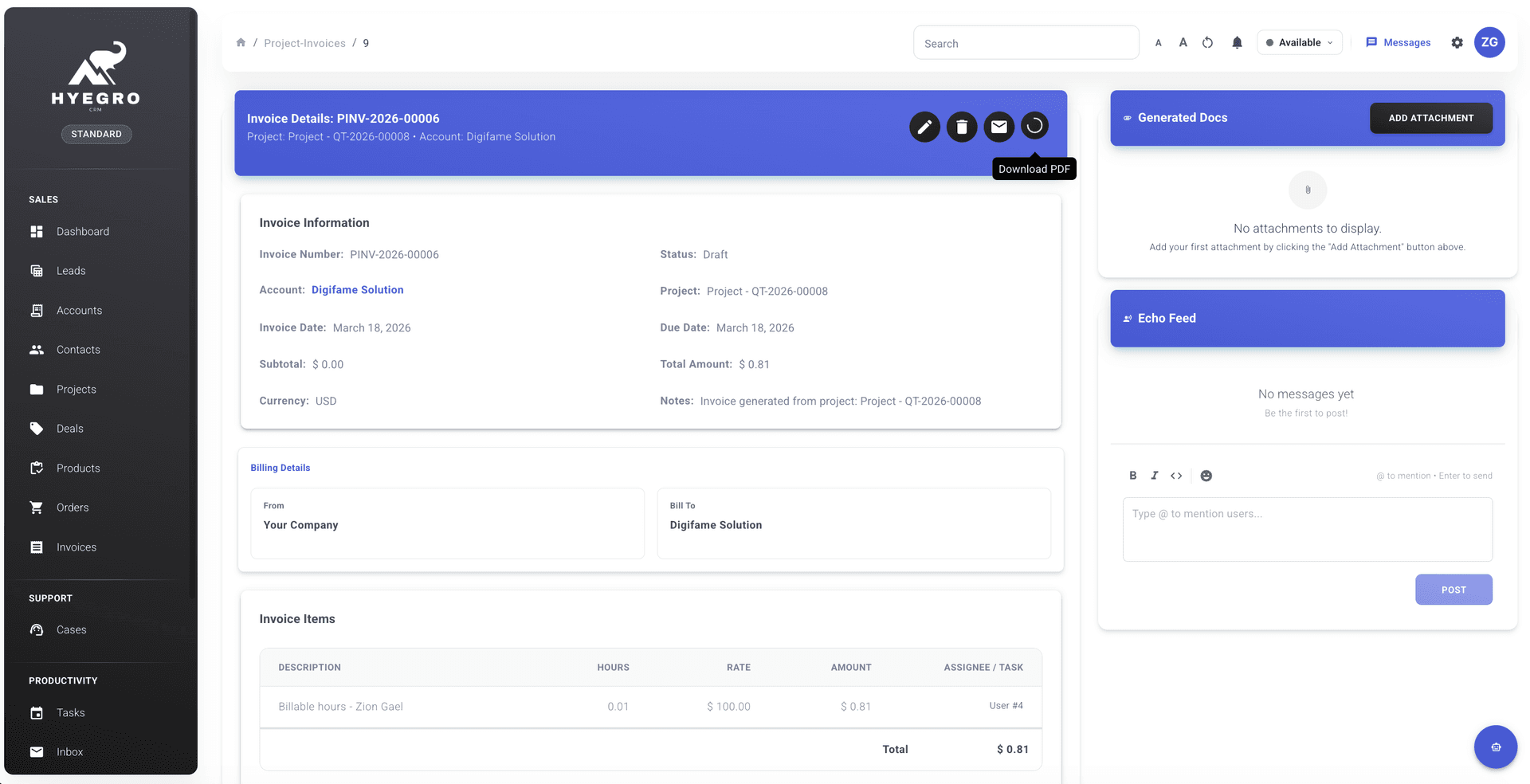The height and width of the screenshot is (784, 1530).
Task: Open the ZG profile avatar menu
Action: pyautogui.click(x=1490, y=42)
